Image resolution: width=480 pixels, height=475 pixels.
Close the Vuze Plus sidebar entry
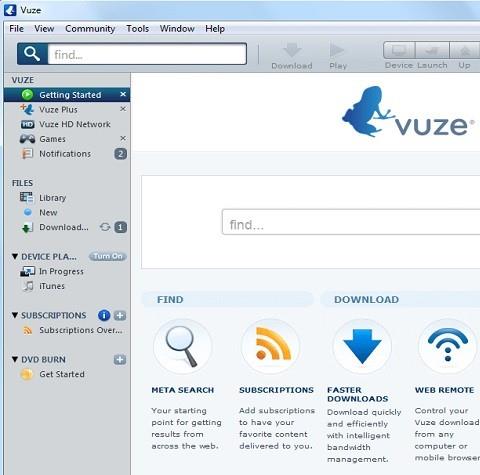click(x=123, y=109)
